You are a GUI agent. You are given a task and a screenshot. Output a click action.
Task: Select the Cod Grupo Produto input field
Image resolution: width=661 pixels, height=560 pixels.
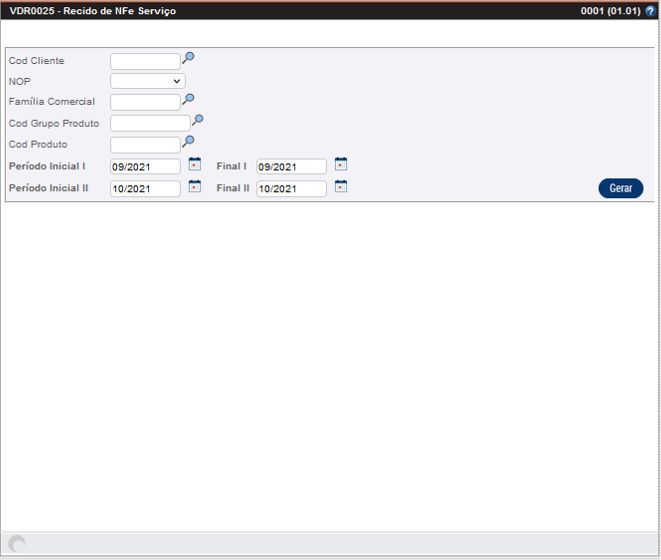[x=150, y=123]
